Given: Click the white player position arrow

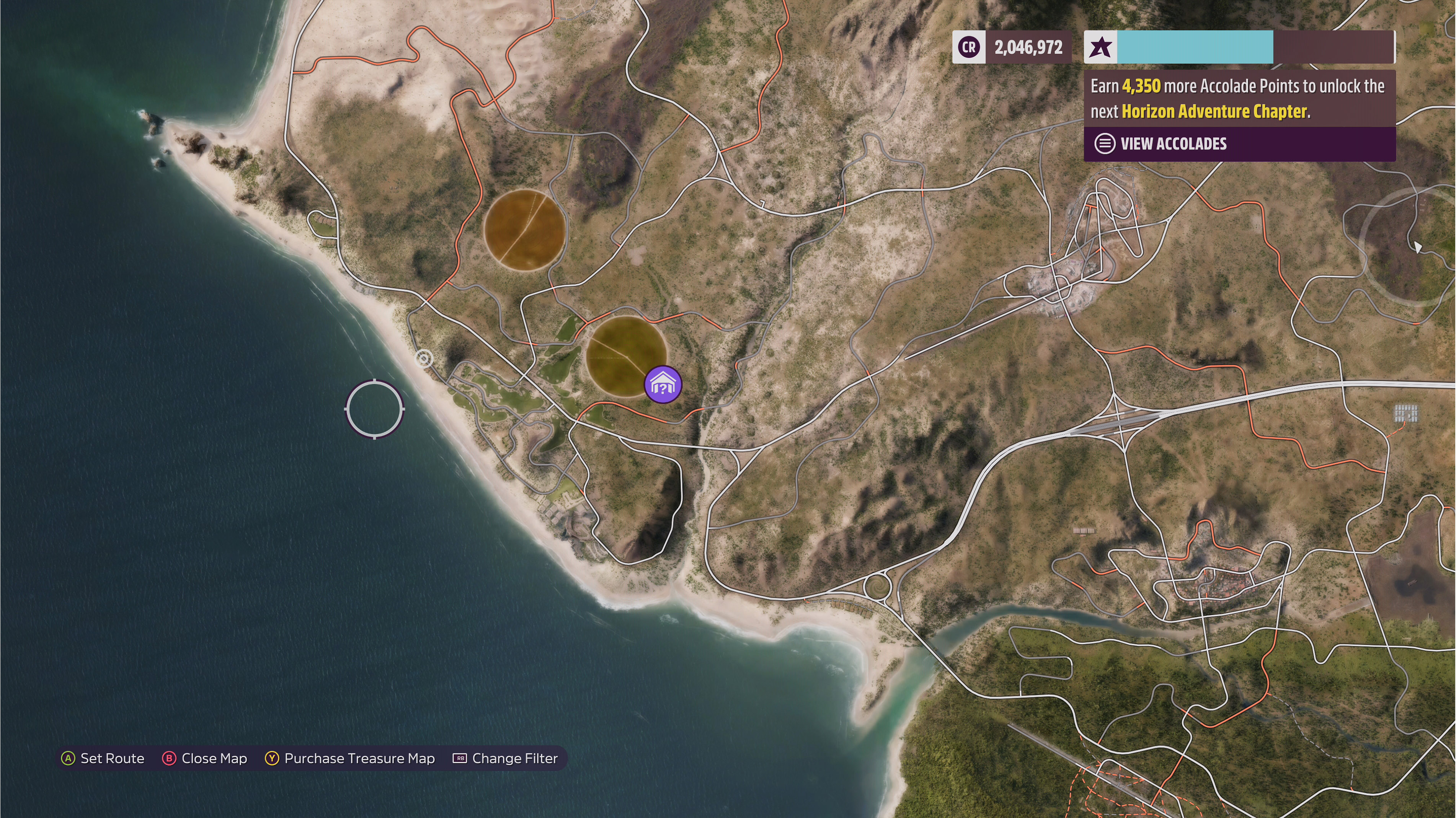Looking at the screenshot, I should coord(1418,247).
